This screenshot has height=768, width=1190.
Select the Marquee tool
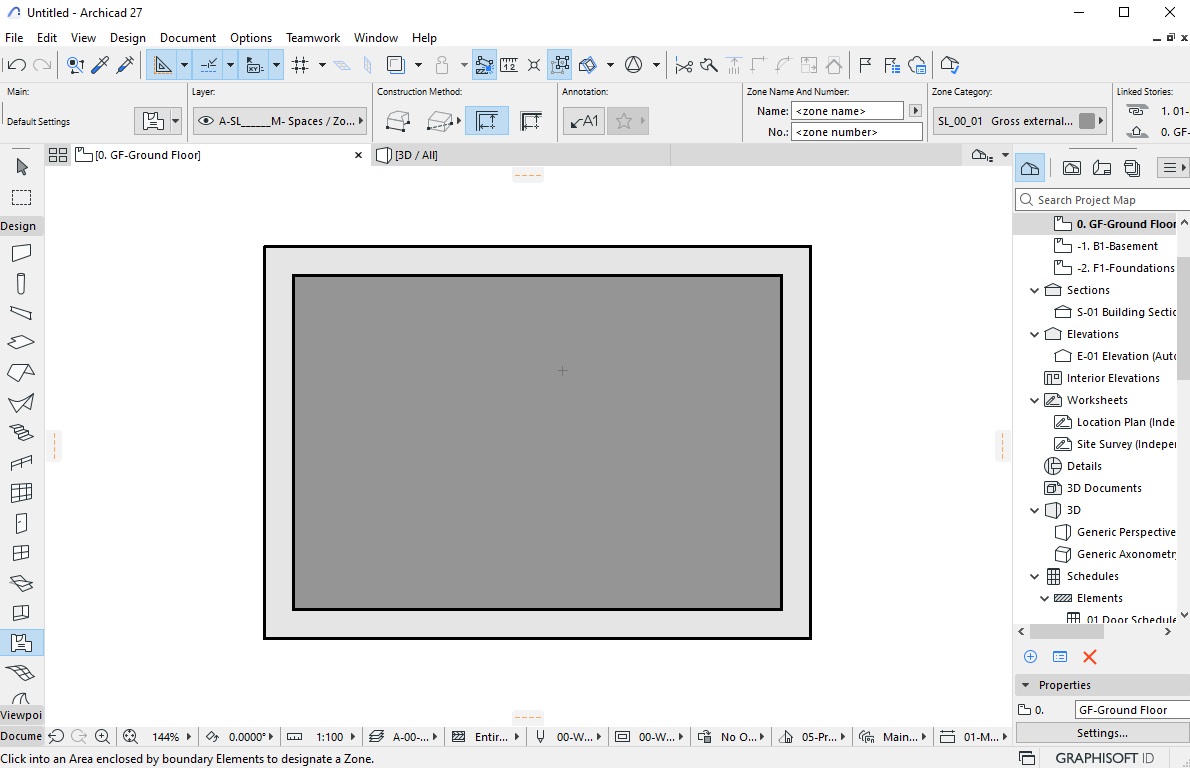21,197
